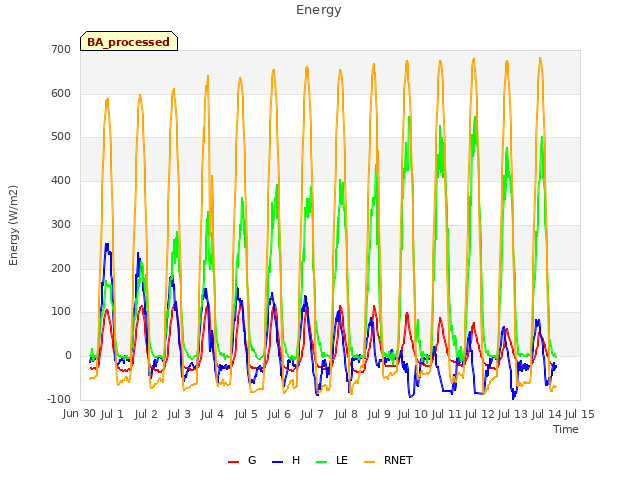Click the 200 y-axis tick label
This screenshot has height=480, width=640.
61,269
